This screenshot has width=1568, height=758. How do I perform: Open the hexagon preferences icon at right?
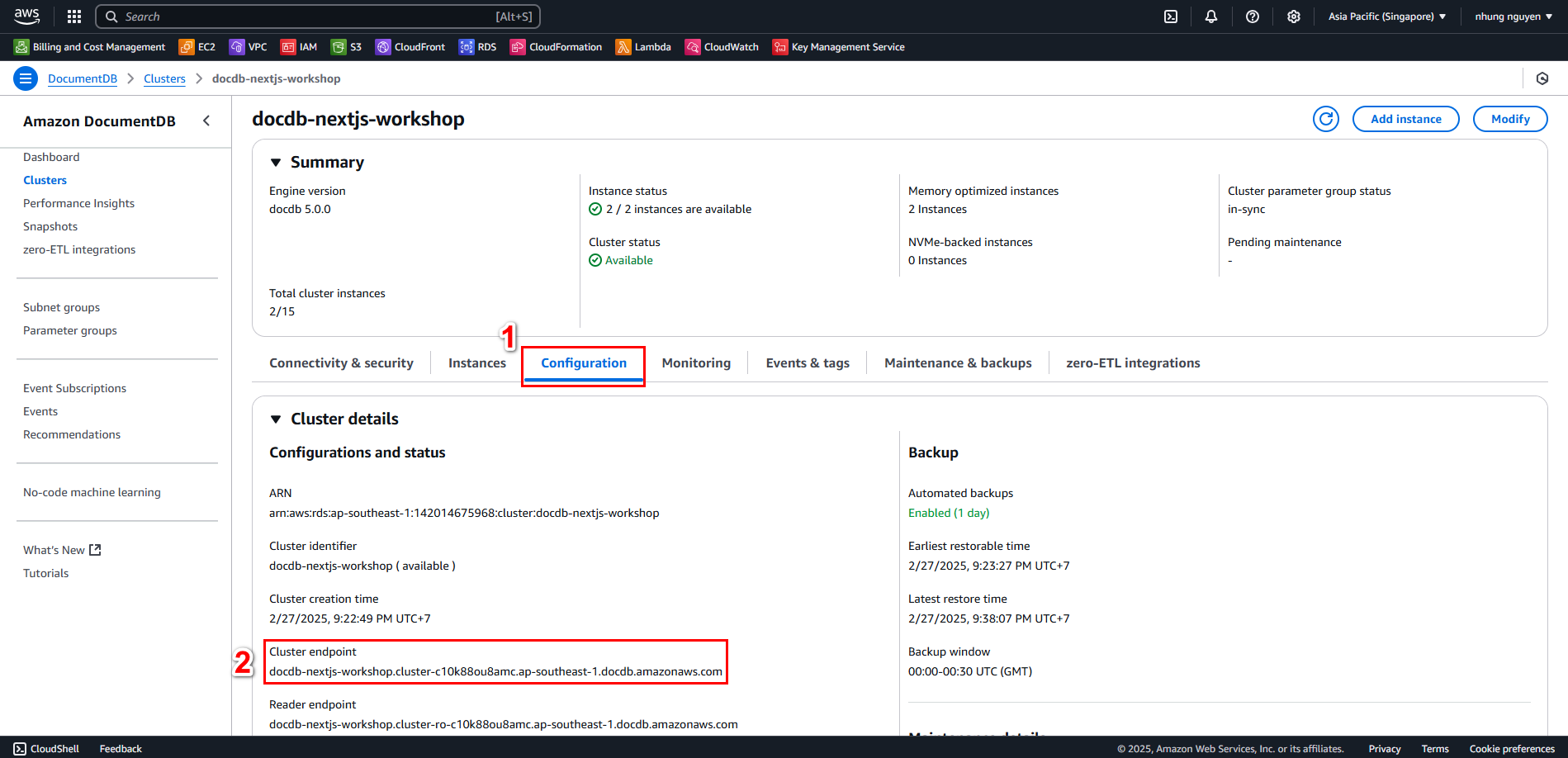click(1542, 78)
